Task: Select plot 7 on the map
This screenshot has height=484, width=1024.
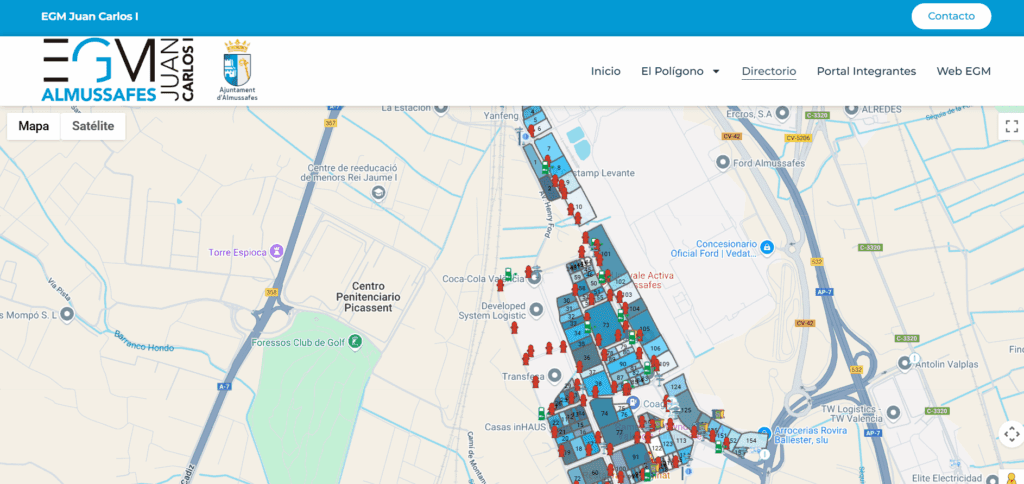Action: coord(550,148)
